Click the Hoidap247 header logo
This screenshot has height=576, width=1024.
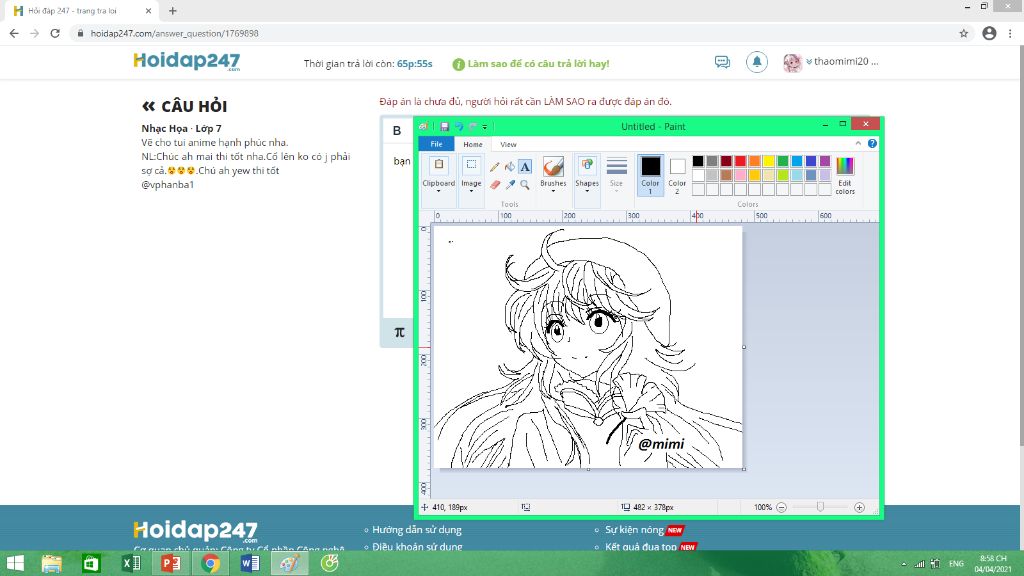pos(187,61)
